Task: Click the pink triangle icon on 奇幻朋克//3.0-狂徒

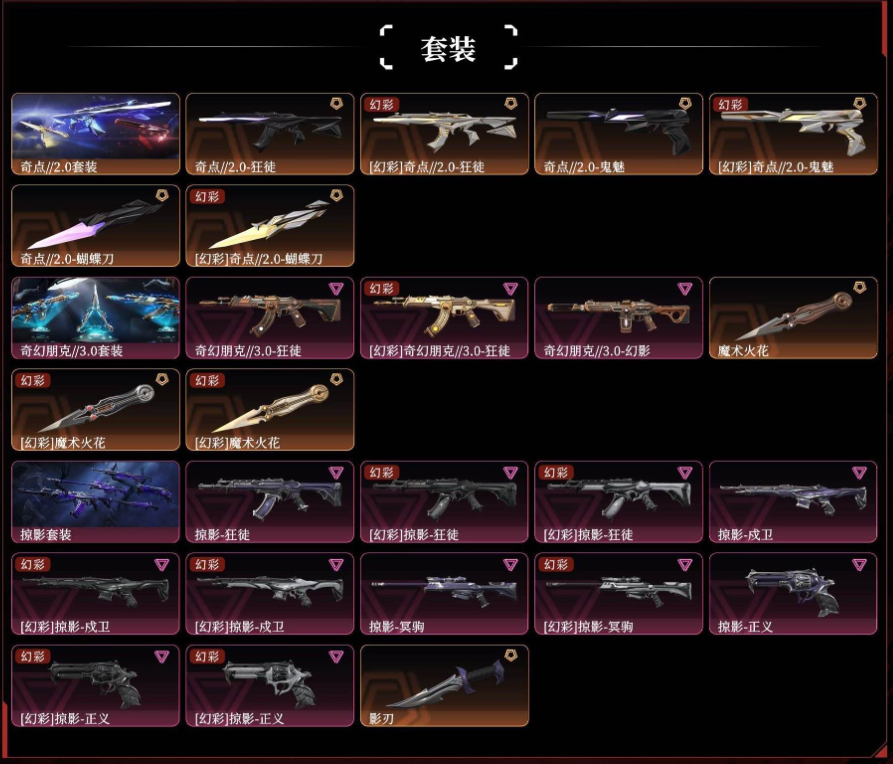Action: (337, 289)
